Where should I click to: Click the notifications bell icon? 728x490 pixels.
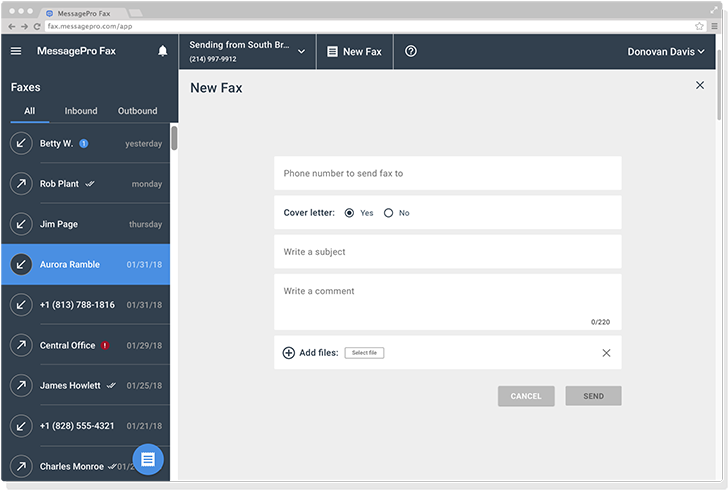(162, 51)
